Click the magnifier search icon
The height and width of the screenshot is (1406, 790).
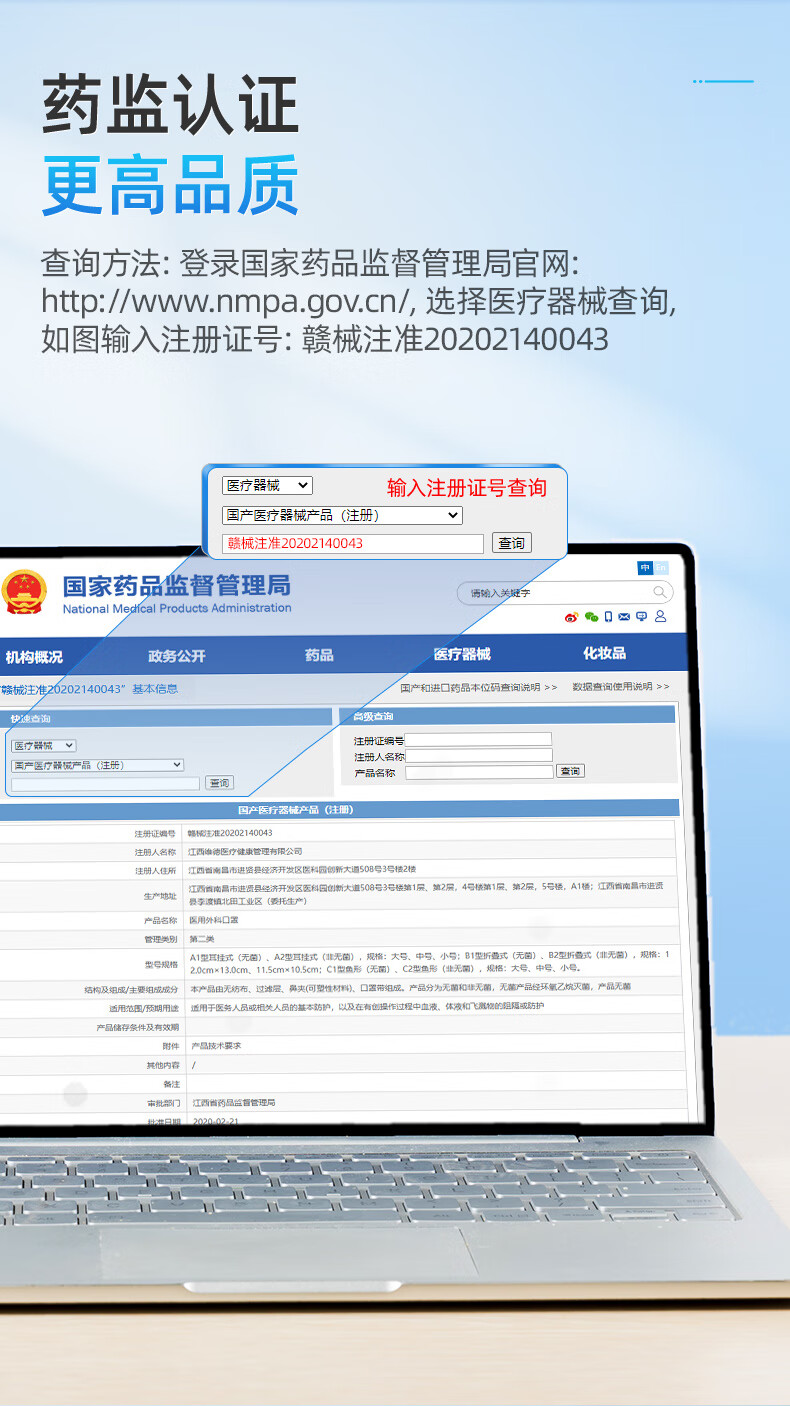(660, 592)
